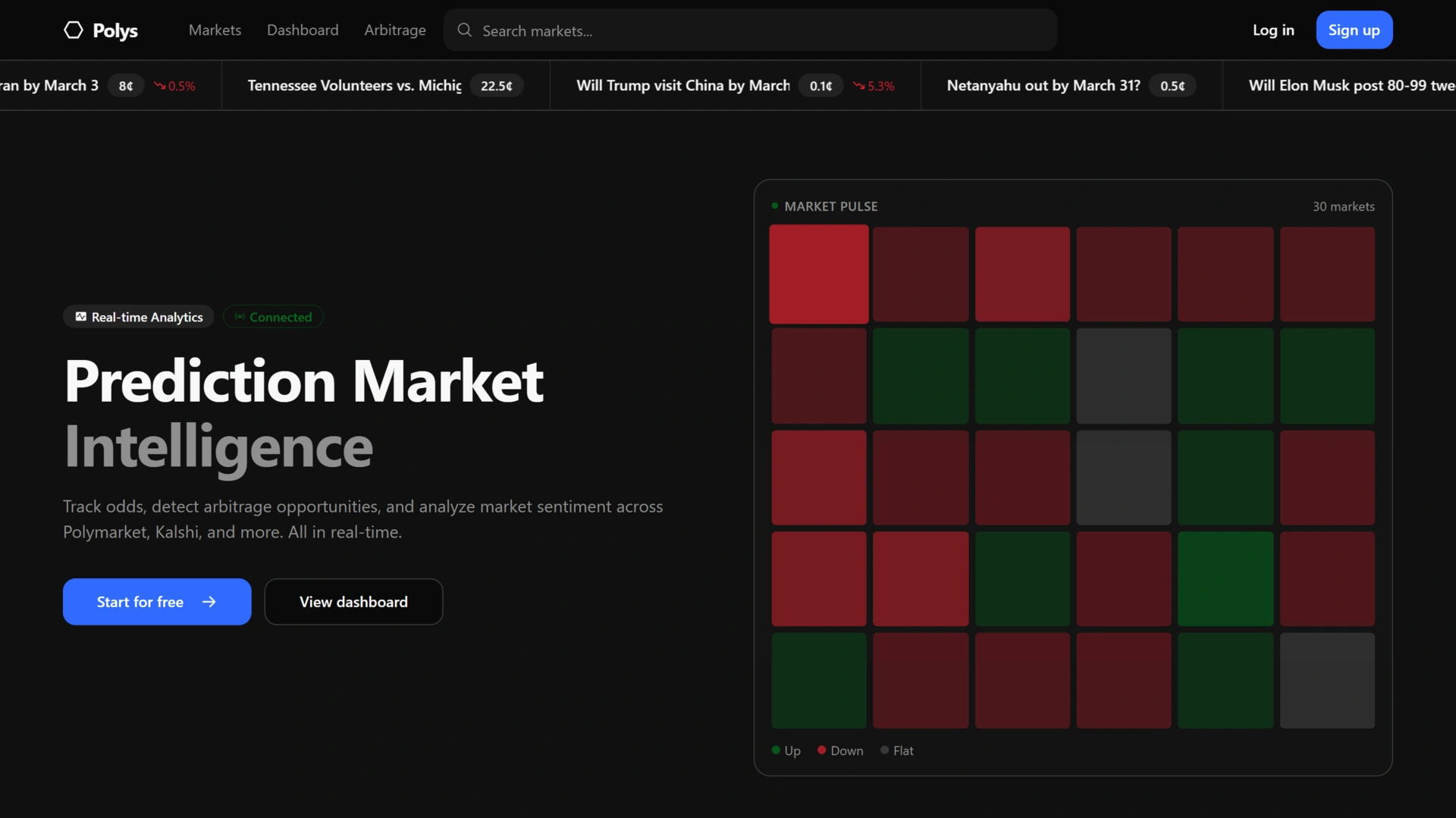Click the search magnifier icon
This screenshot has width=1456, height=818.
click(465, 30)
